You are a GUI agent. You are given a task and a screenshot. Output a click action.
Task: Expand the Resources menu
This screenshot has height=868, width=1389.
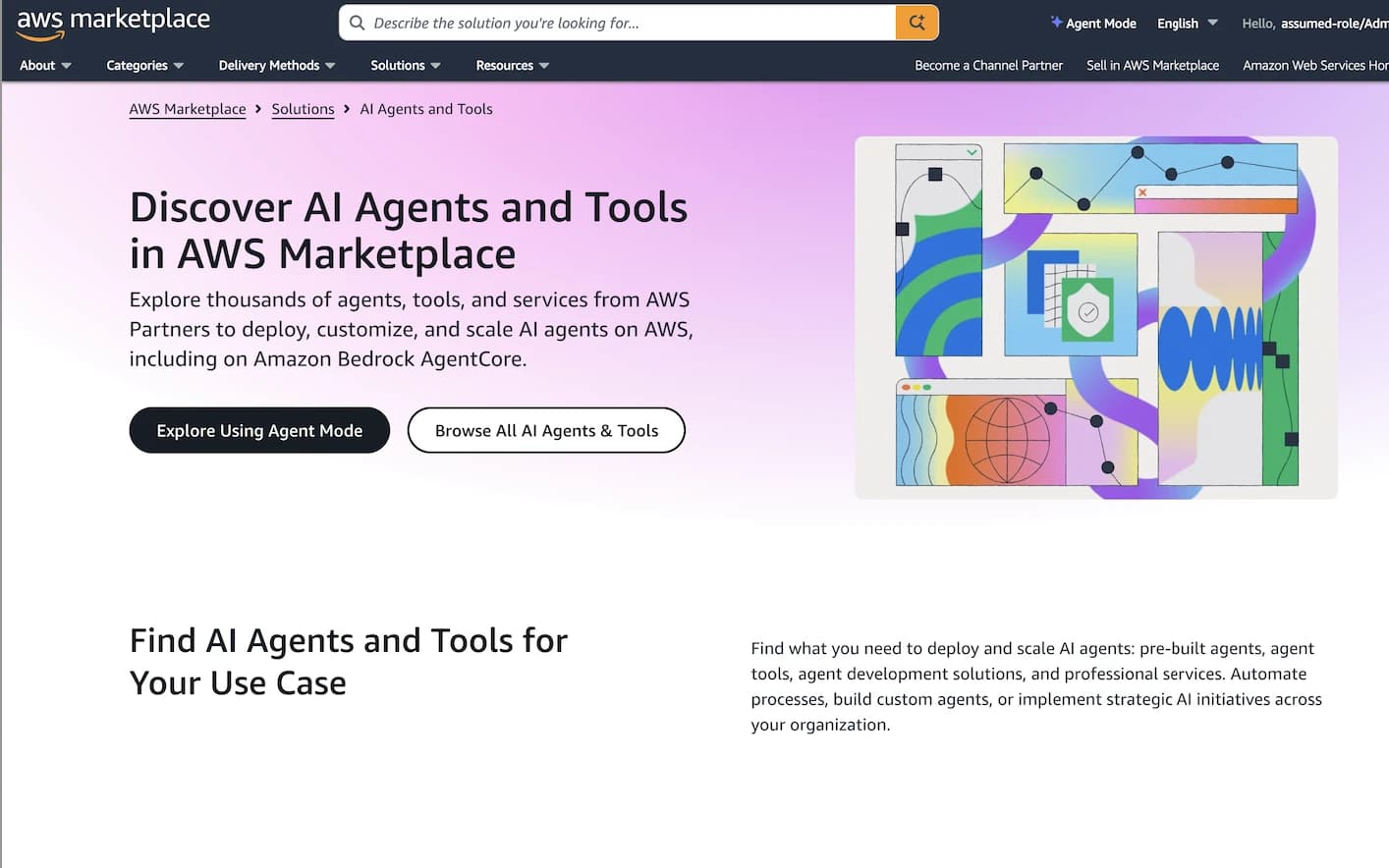point(513,66)
